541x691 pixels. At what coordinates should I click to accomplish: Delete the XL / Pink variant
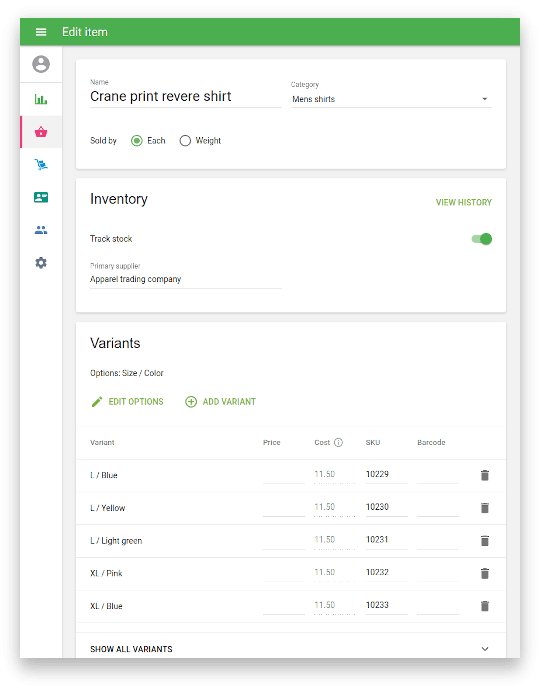tap(485, 573)
